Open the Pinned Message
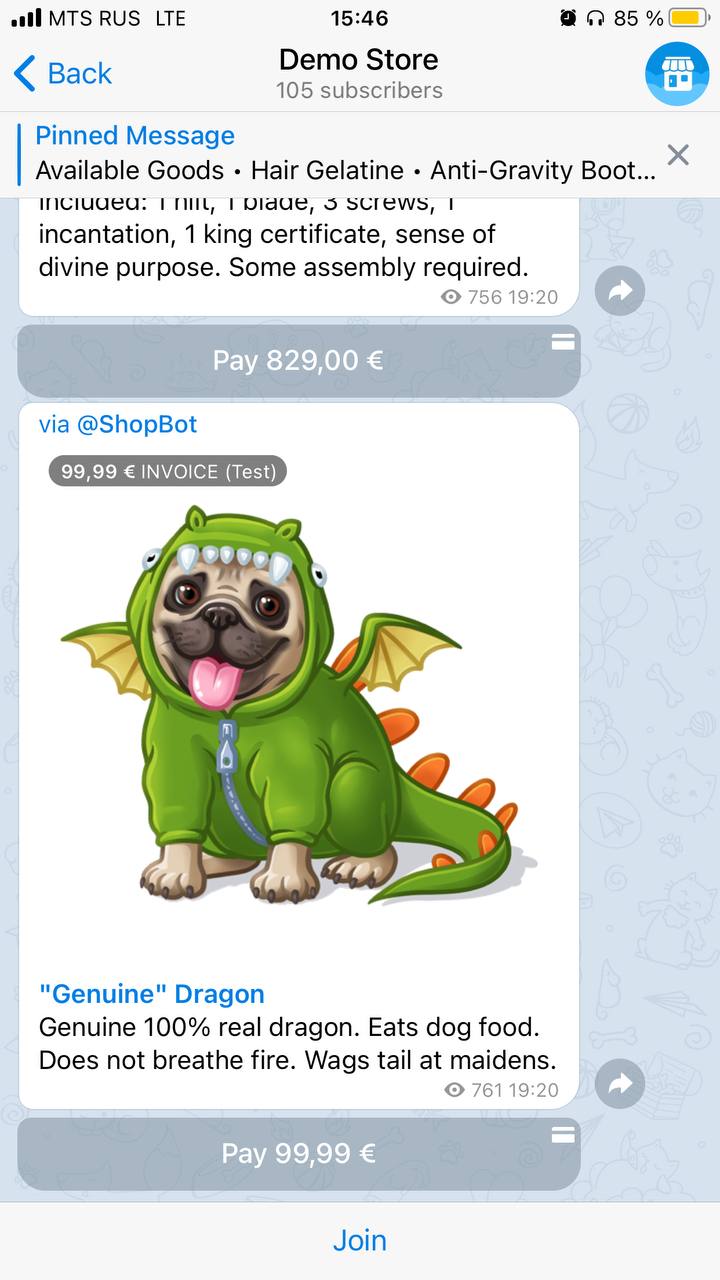The image size is (720, 1280). 345,154
